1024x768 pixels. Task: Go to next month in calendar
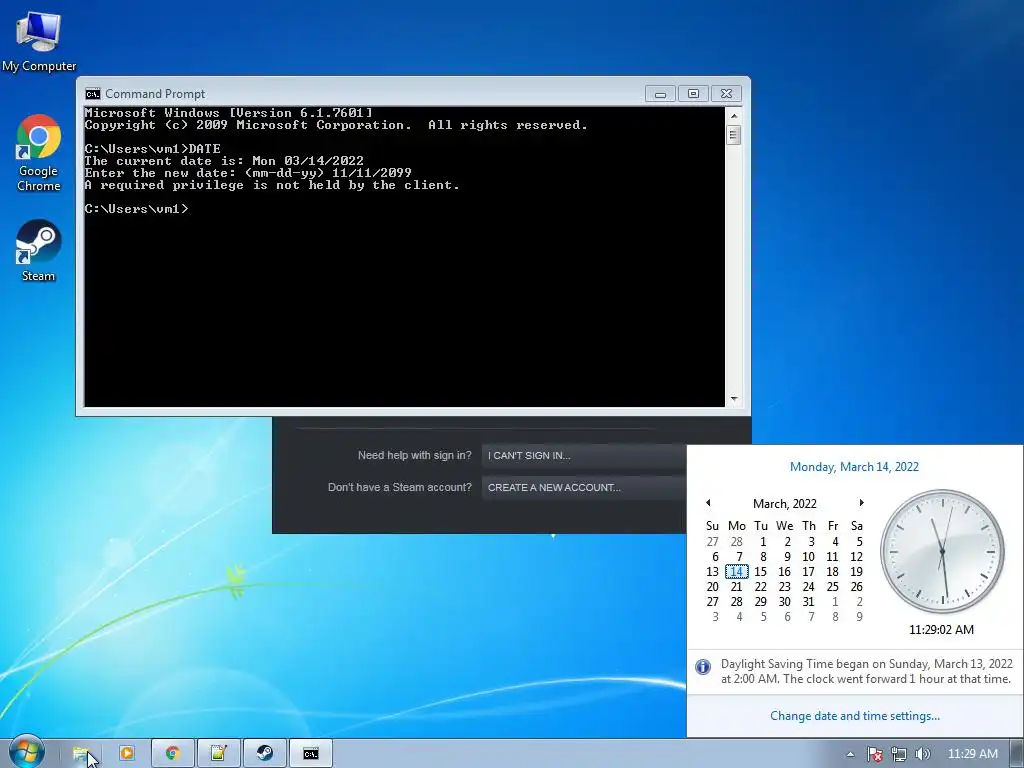point(861,503)
